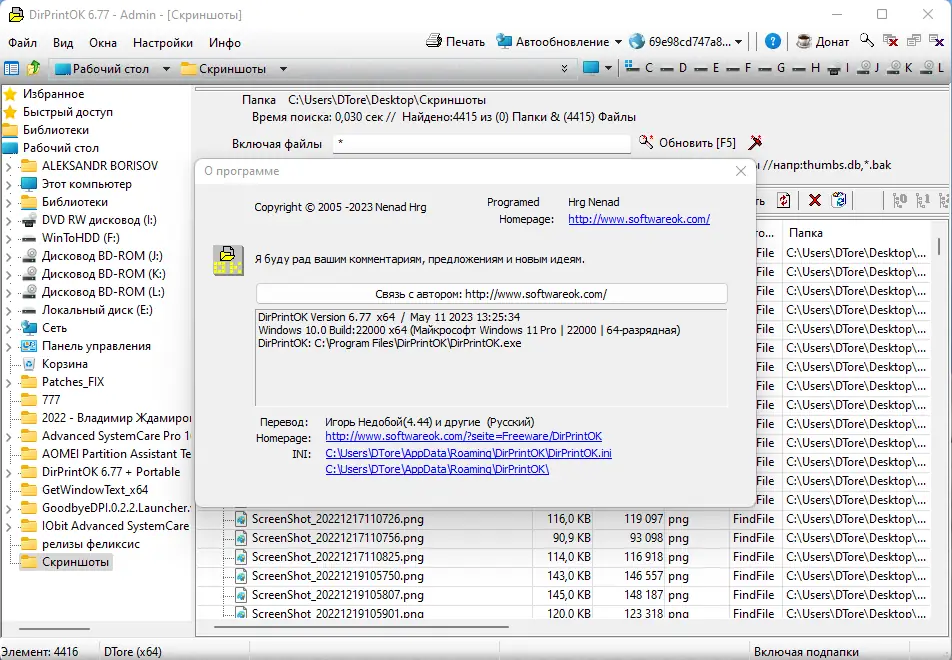Click the cascade windows icon in menu bar
The width and height of the screenshot is (952, 660).
click(914, 41)
